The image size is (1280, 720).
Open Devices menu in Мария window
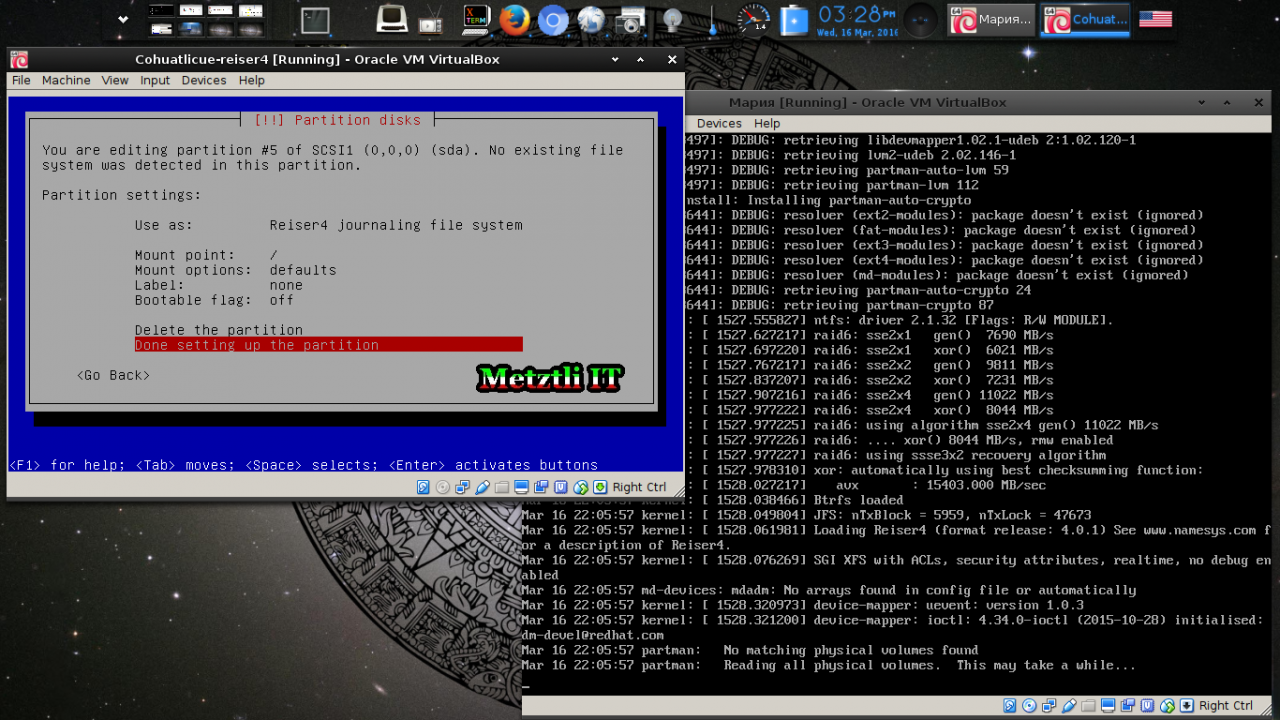(719, 123)
